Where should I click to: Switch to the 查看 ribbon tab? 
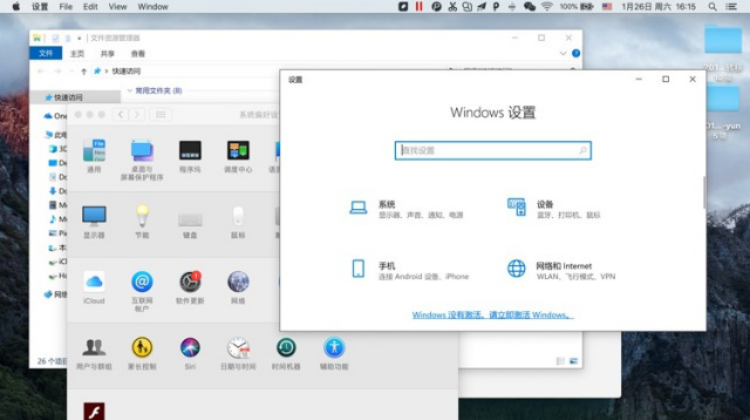pos(138,53)
